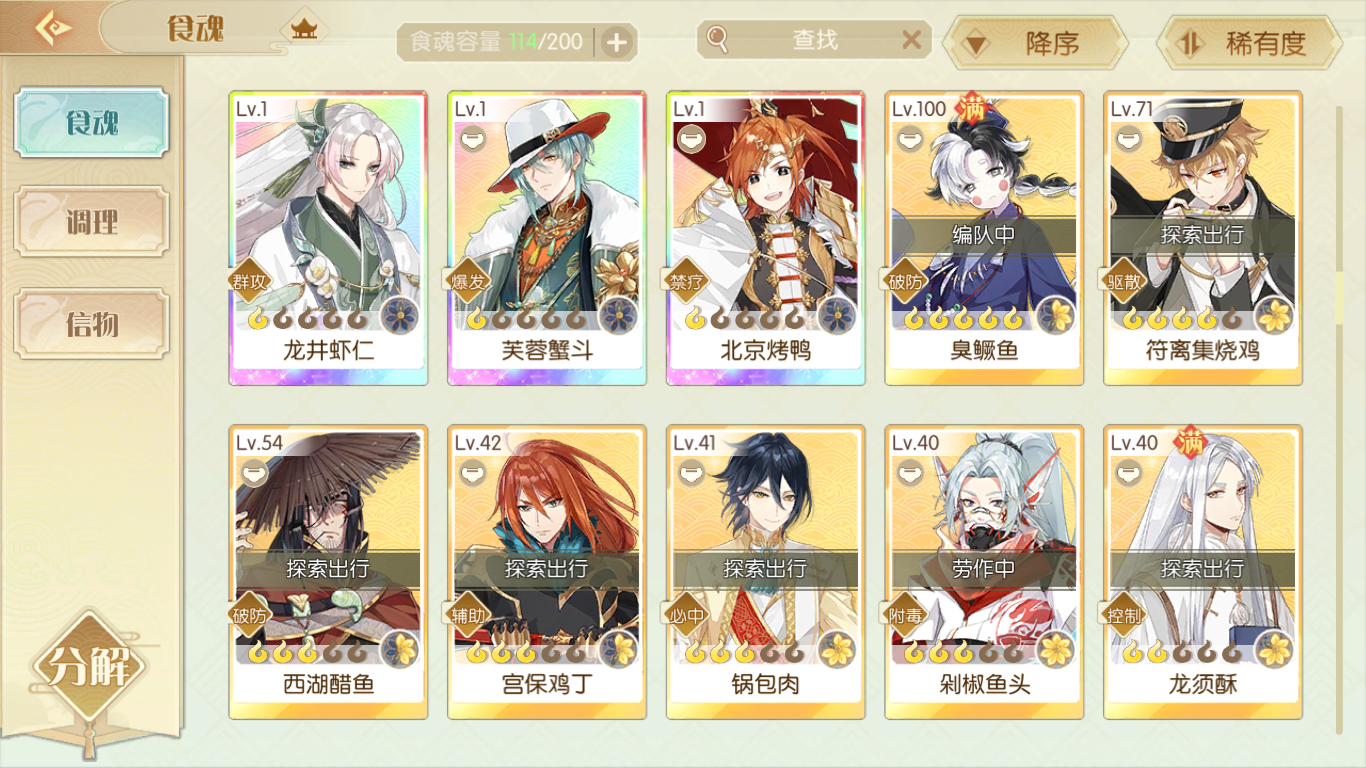This screenshot has height=768, width=1366.
Task: Switch to the 信物 tab
Action: 91,323
